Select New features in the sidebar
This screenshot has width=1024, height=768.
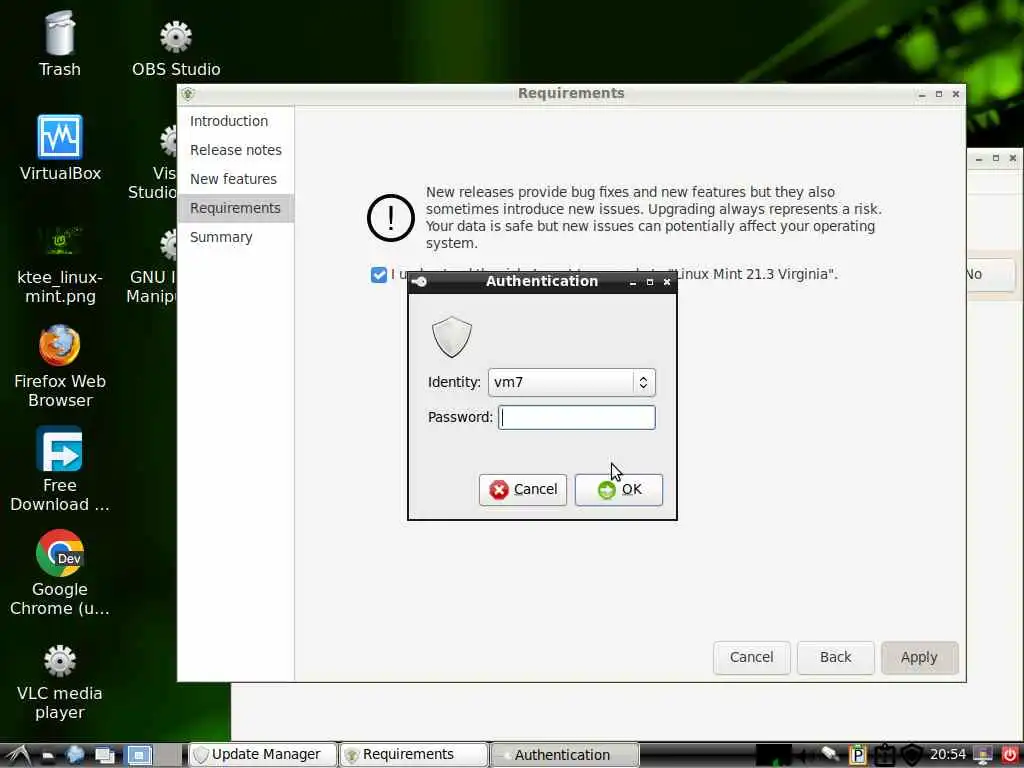tap(235, 179)
